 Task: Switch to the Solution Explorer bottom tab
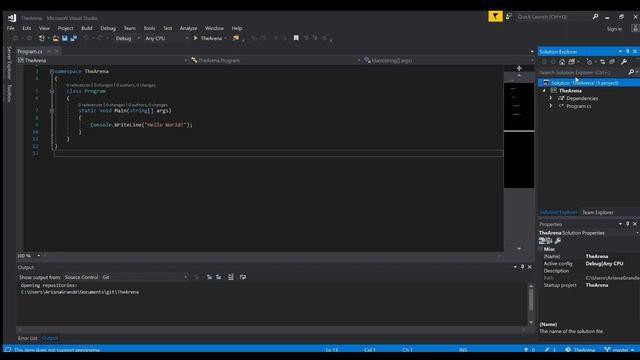(558, 212)
